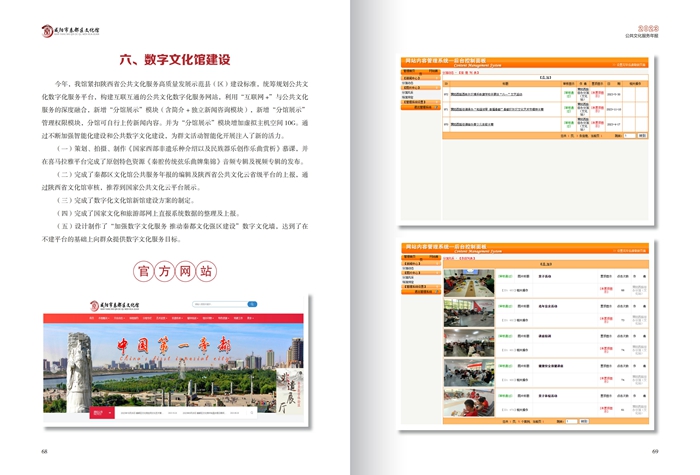Click the jump button in the upper CMS footer
Viewport: 700px width, 475px height.
[642, 135]
